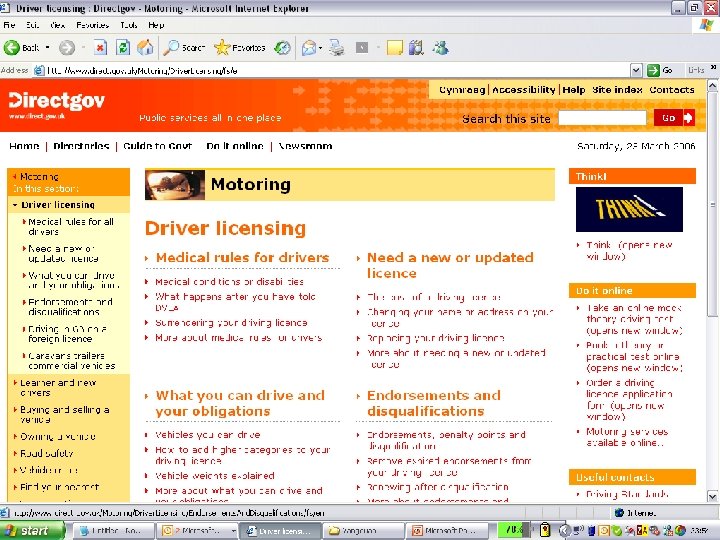The width and height of the screenshot is (720, 540).
Task: Click inside Search this site field
Action: point(602,118)
